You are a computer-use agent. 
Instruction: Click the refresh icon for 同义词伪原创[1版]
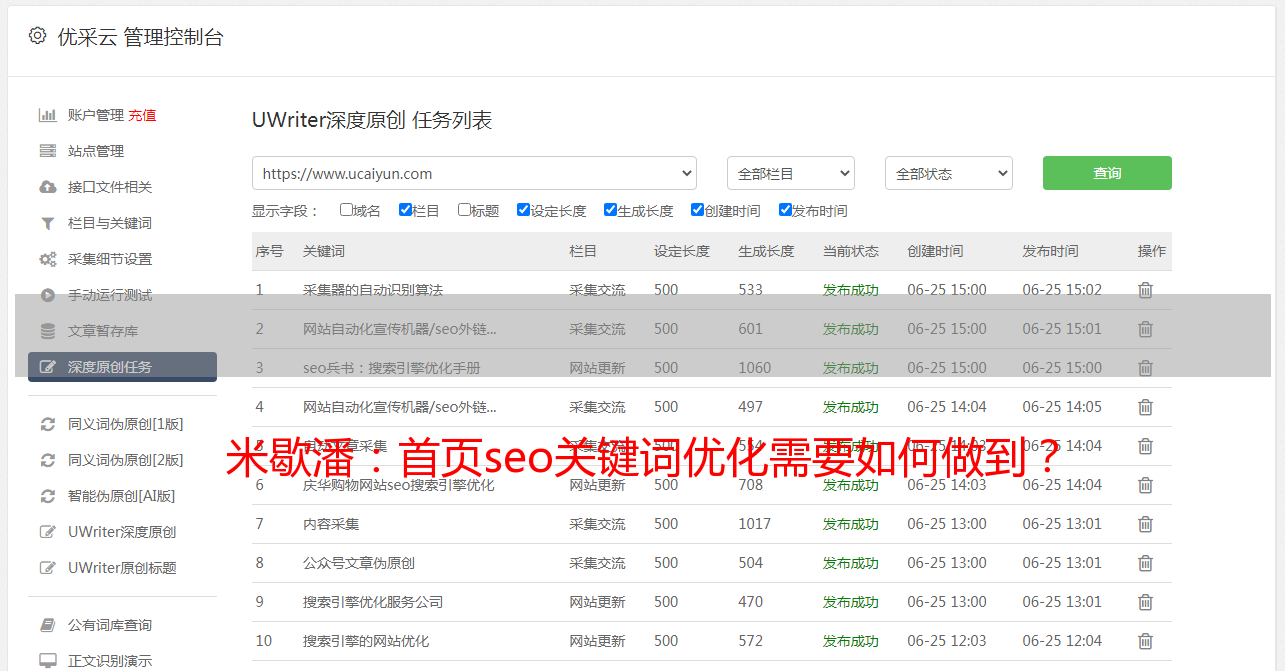(x=47, y=424)
